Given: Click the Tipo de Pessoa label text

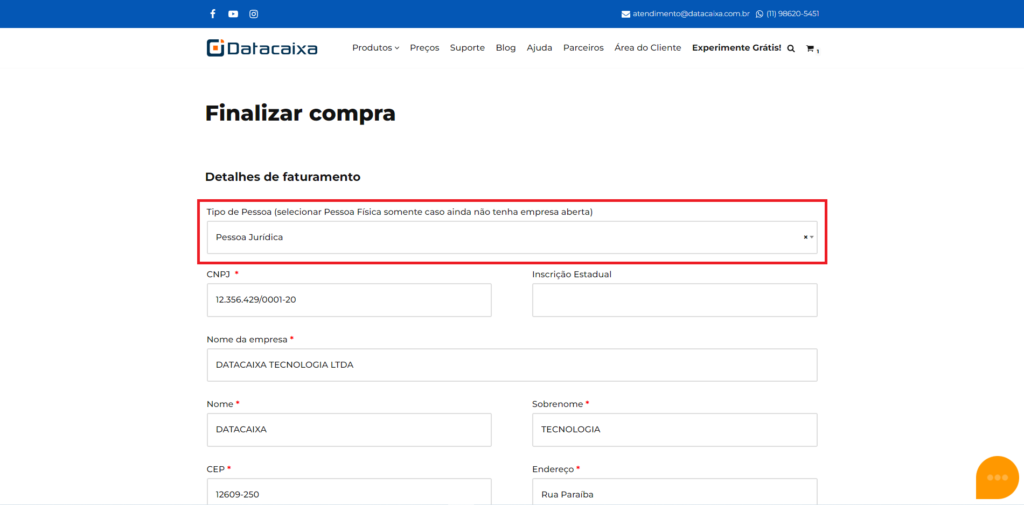Looking at the screenshot, I should [x=400, y=212].
